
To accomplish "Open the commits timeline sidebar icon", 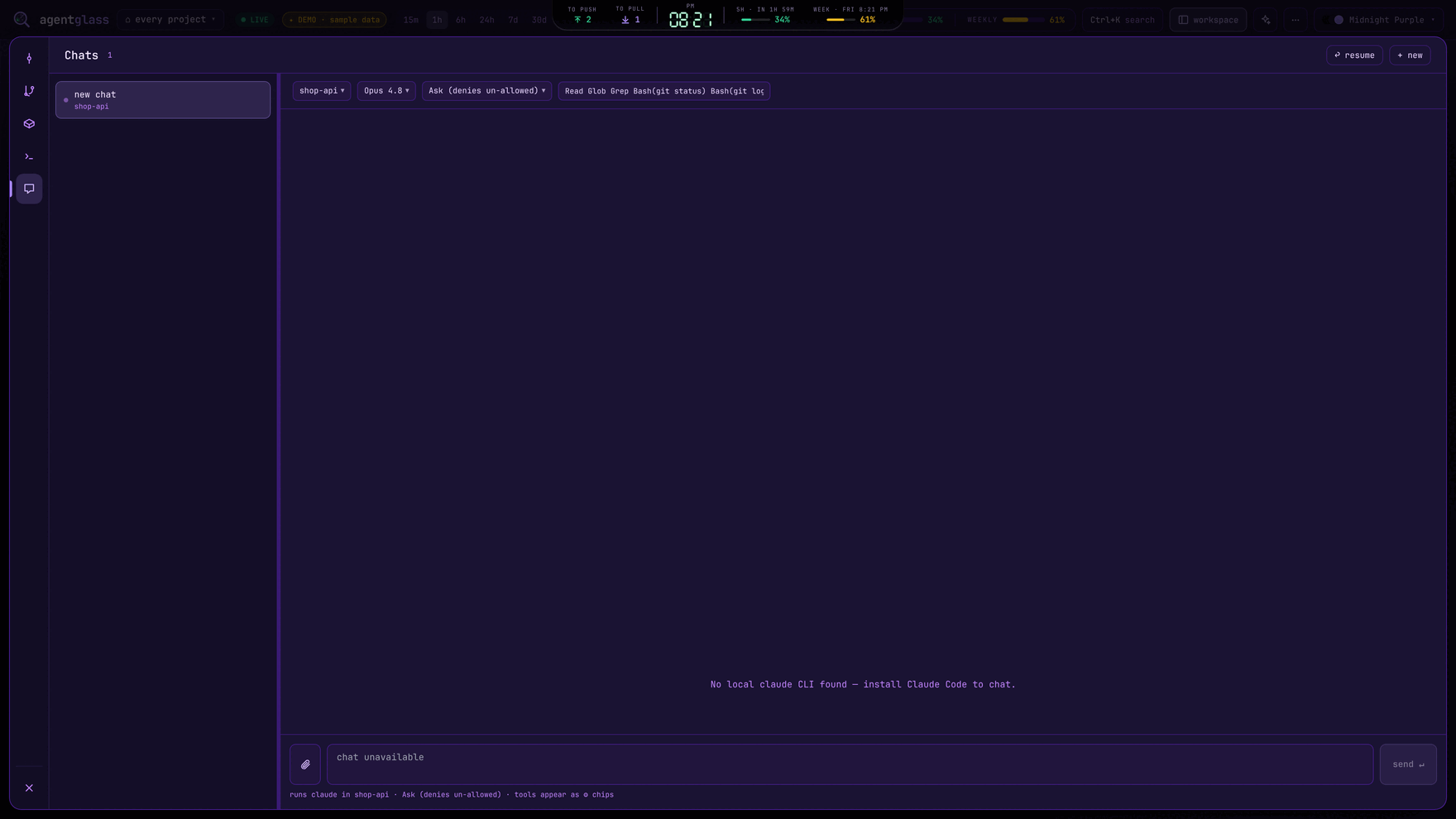I will pos(29,59).
